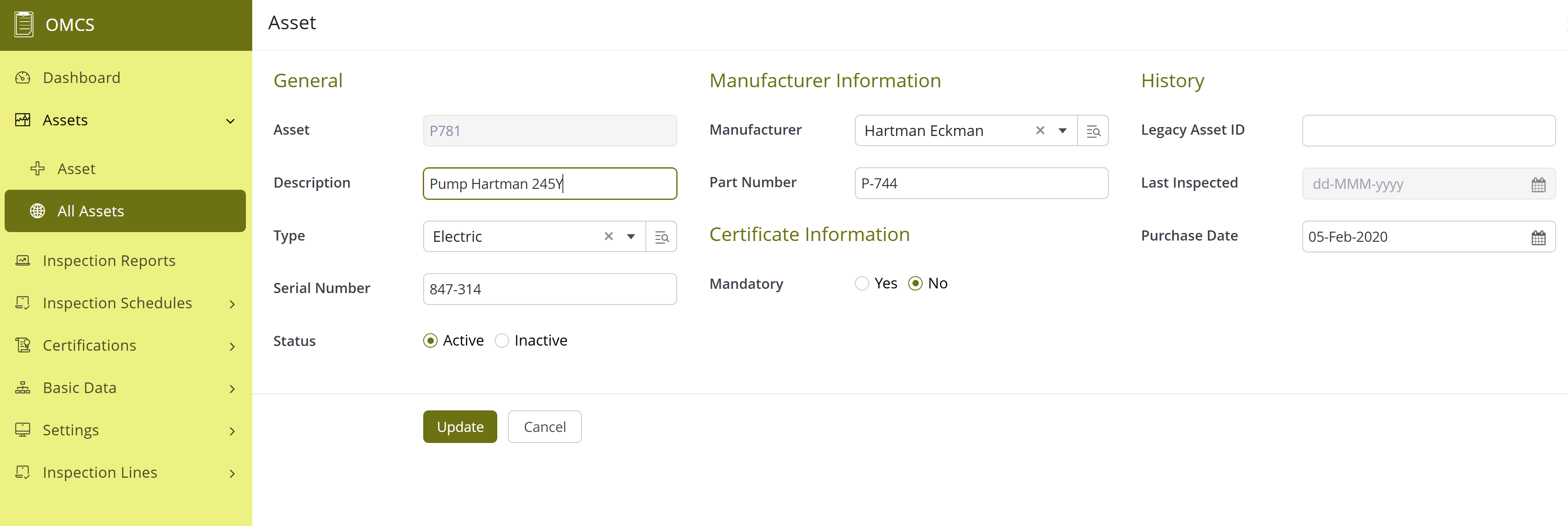The width and height of the screenshot is (1568, 526).
Task: Open the Manufacturer search lookup icon
Action: click(1093, 131)
